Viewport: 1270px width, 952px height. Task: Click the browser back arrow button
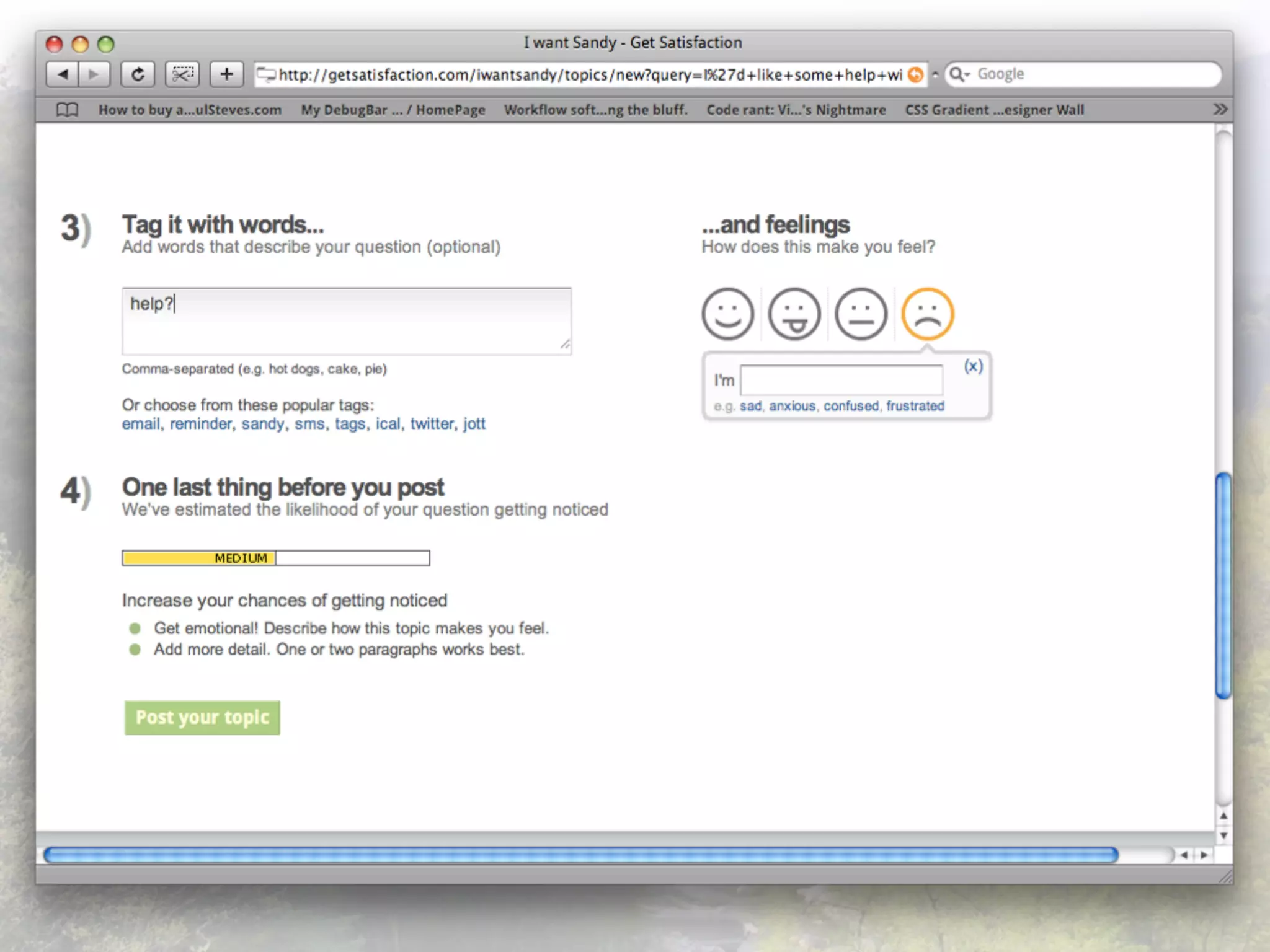tap(63, 74)
